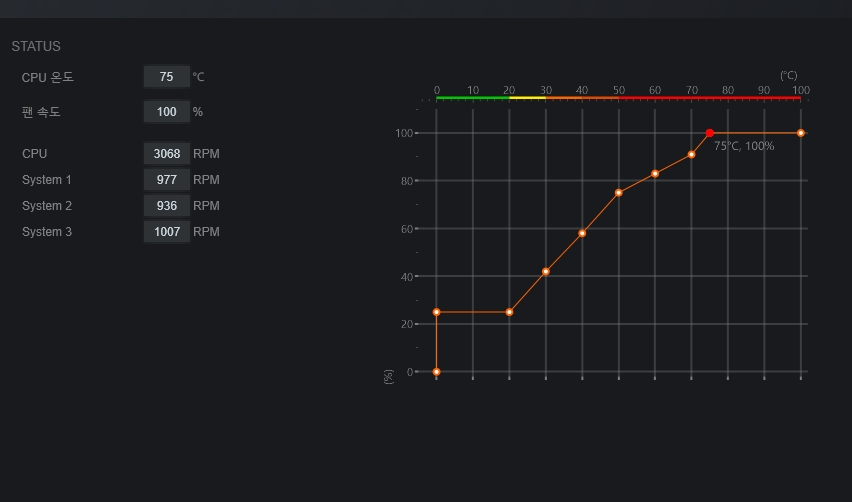Image resolution: width=852 pixels, height=502 pixels.
Task: Click the 50 temperature axis label
Action: pos(618,90)
